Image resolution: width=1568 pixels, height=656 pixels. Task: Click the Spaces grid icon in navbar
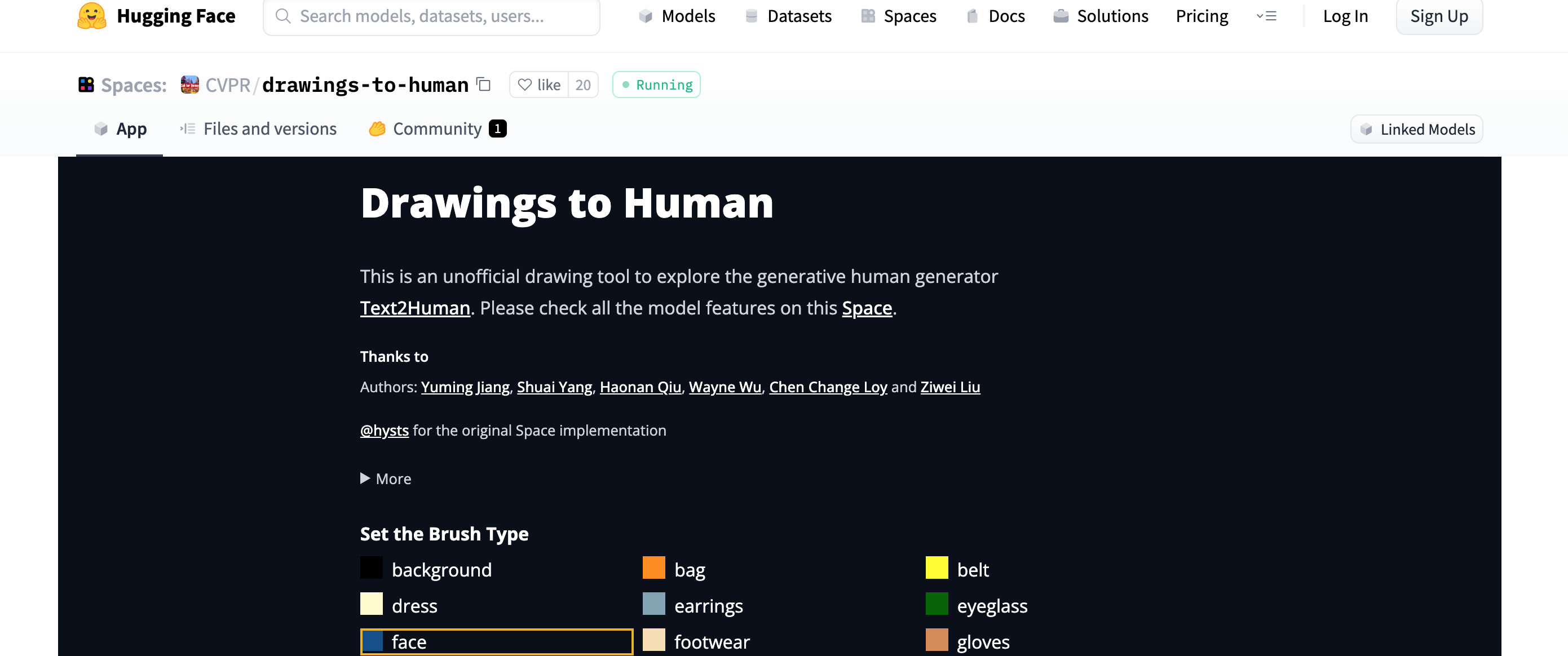click(868, 16)
